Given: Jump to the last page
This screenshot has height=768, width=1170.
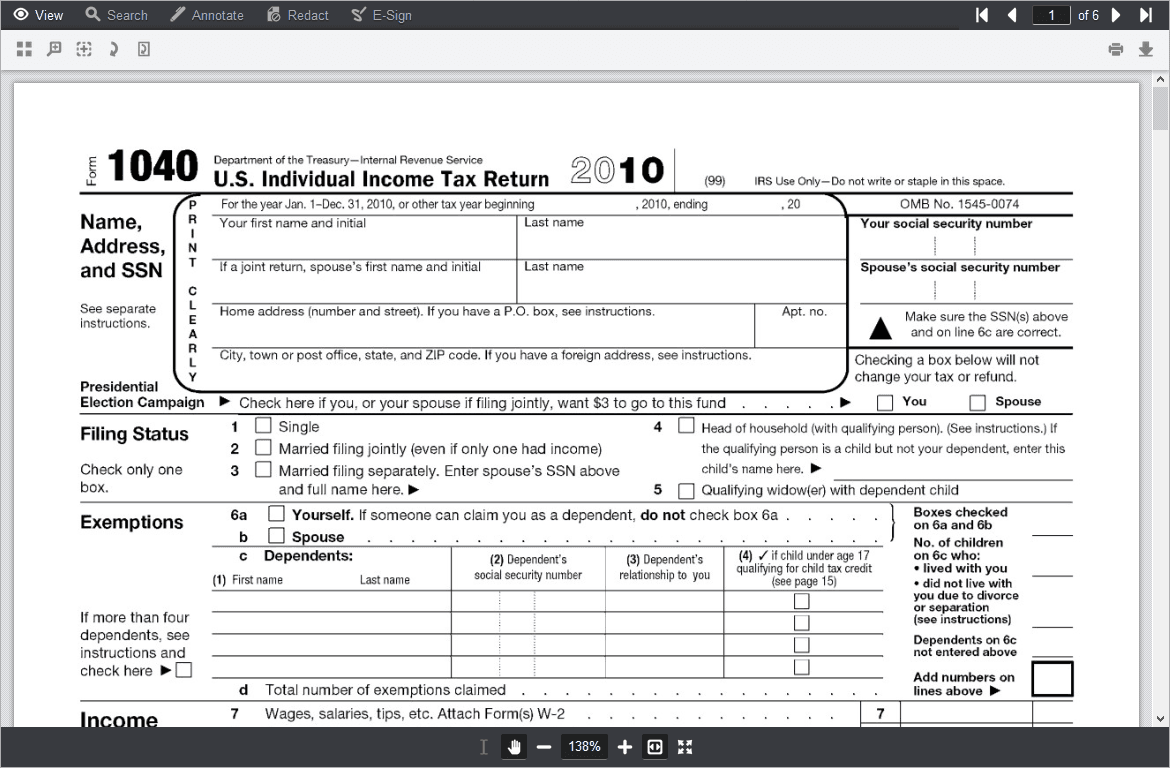Looking at the screenshot, I should click(1146, 15).
